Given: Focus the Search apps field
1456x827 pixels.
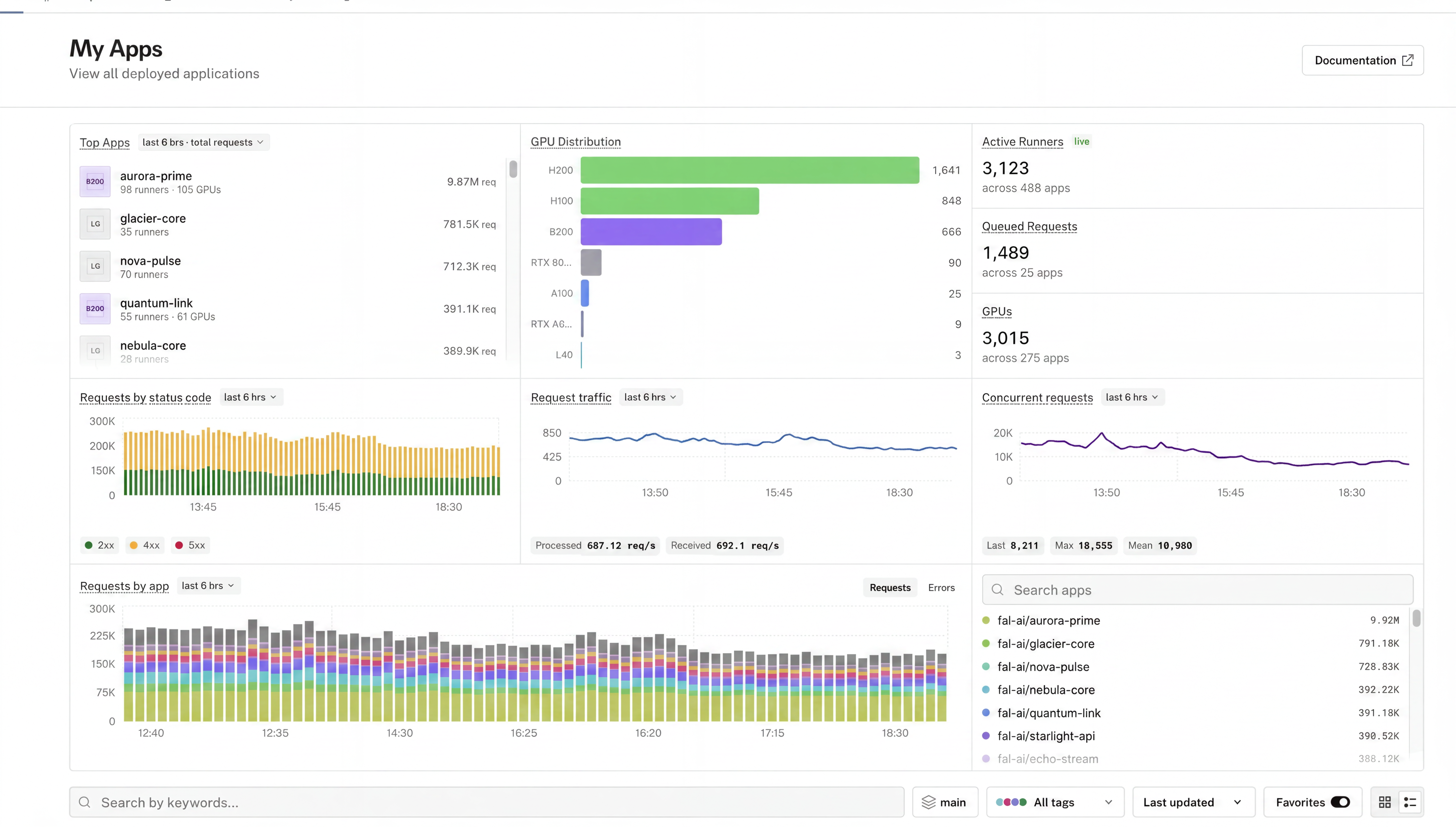Looking at the screenshot, I should pos(1198,590).
